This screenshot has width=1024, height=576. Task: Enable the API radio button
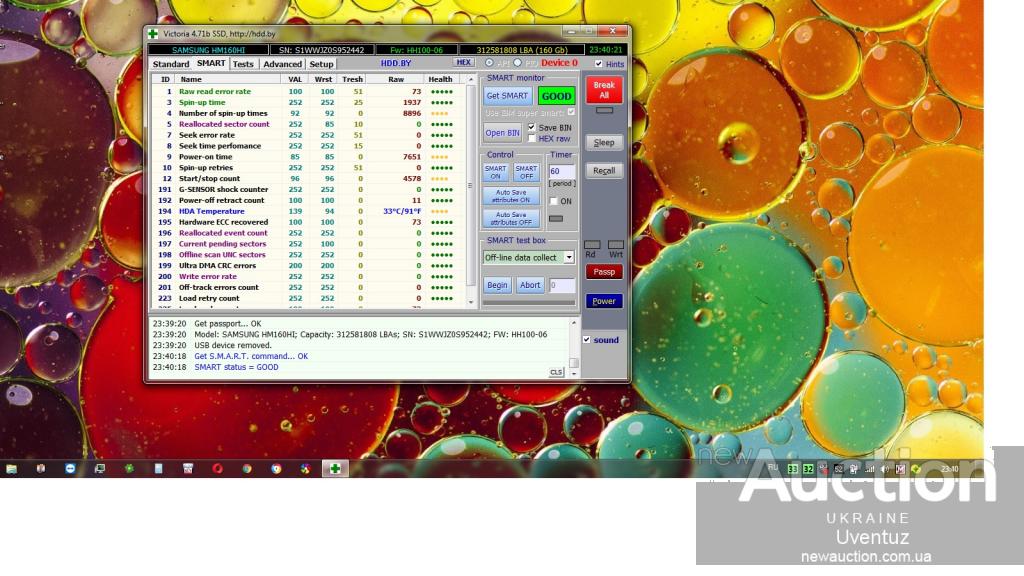(489, 63)
